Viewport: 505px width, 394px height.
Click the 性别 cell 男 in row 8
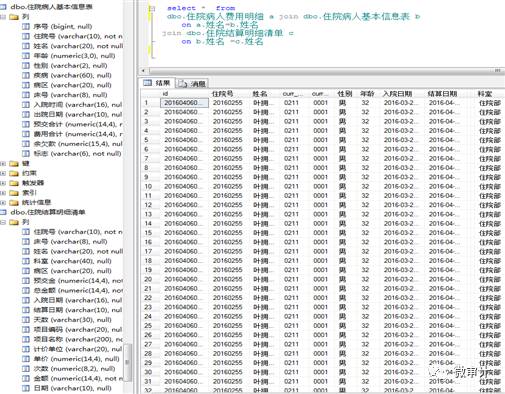pos(342,168)
